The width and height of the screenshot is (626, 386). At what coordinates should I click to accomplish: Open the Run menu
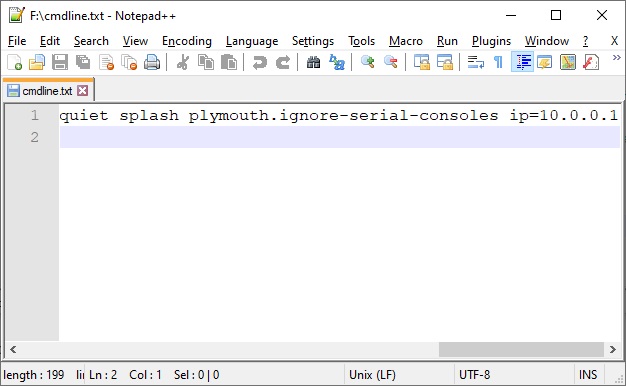447,41
